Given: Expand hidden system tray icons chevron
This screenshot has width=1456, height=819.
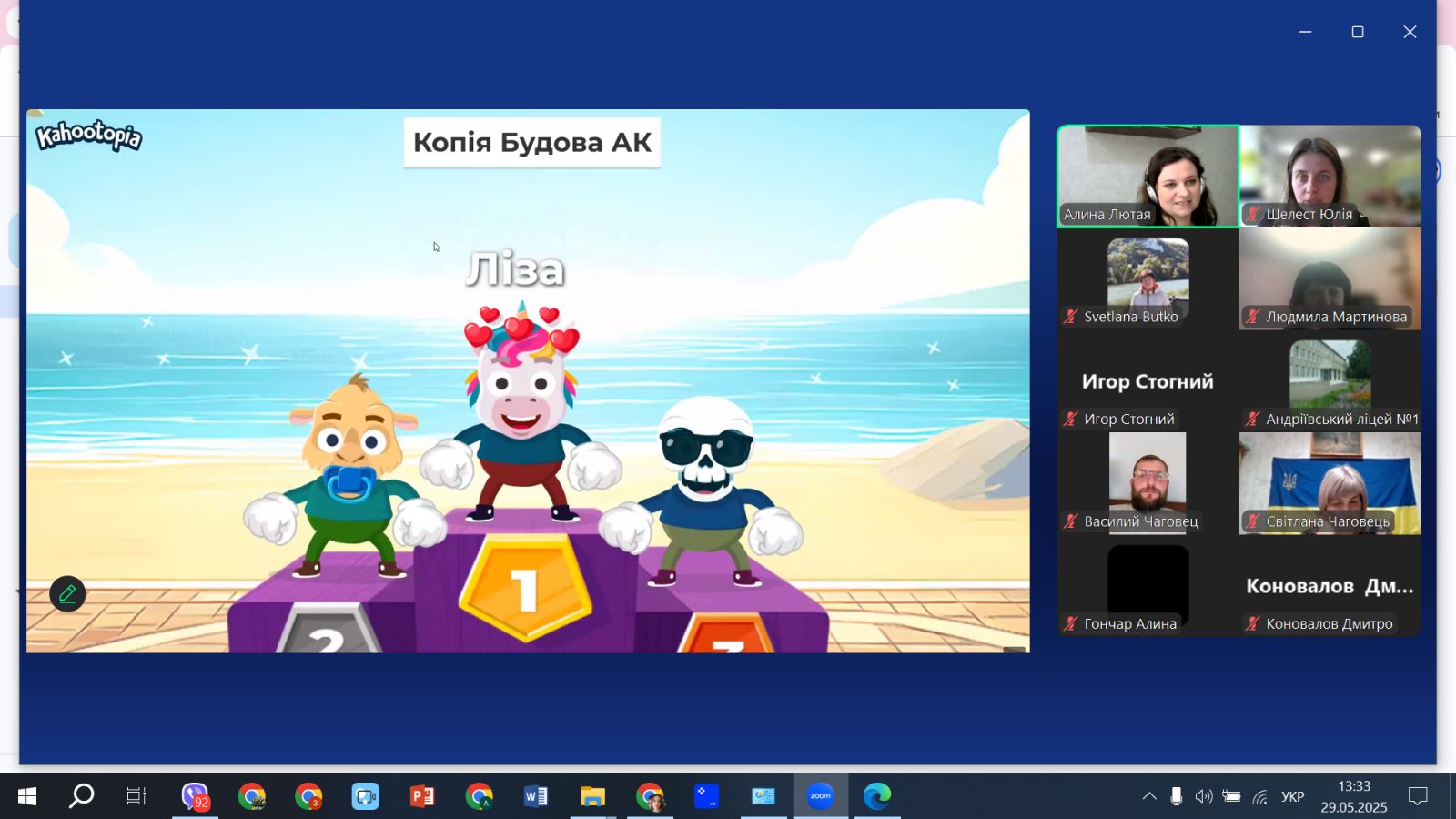Looking at the screenshot, I should click(1149, 796).
